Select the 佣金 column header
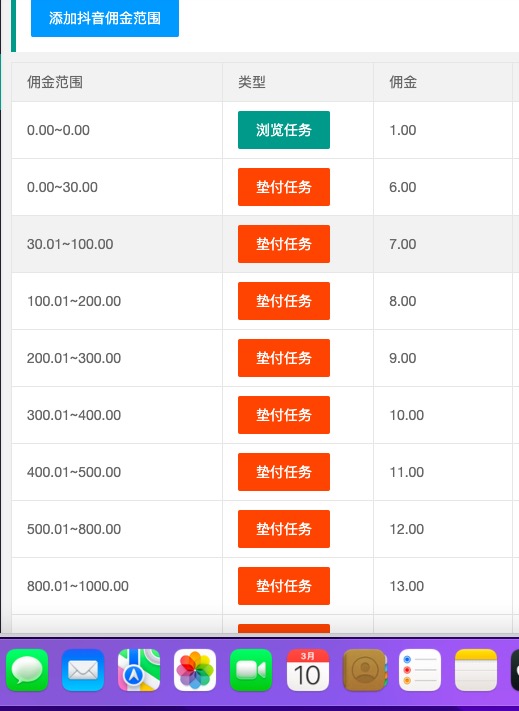 pos(443,82)
